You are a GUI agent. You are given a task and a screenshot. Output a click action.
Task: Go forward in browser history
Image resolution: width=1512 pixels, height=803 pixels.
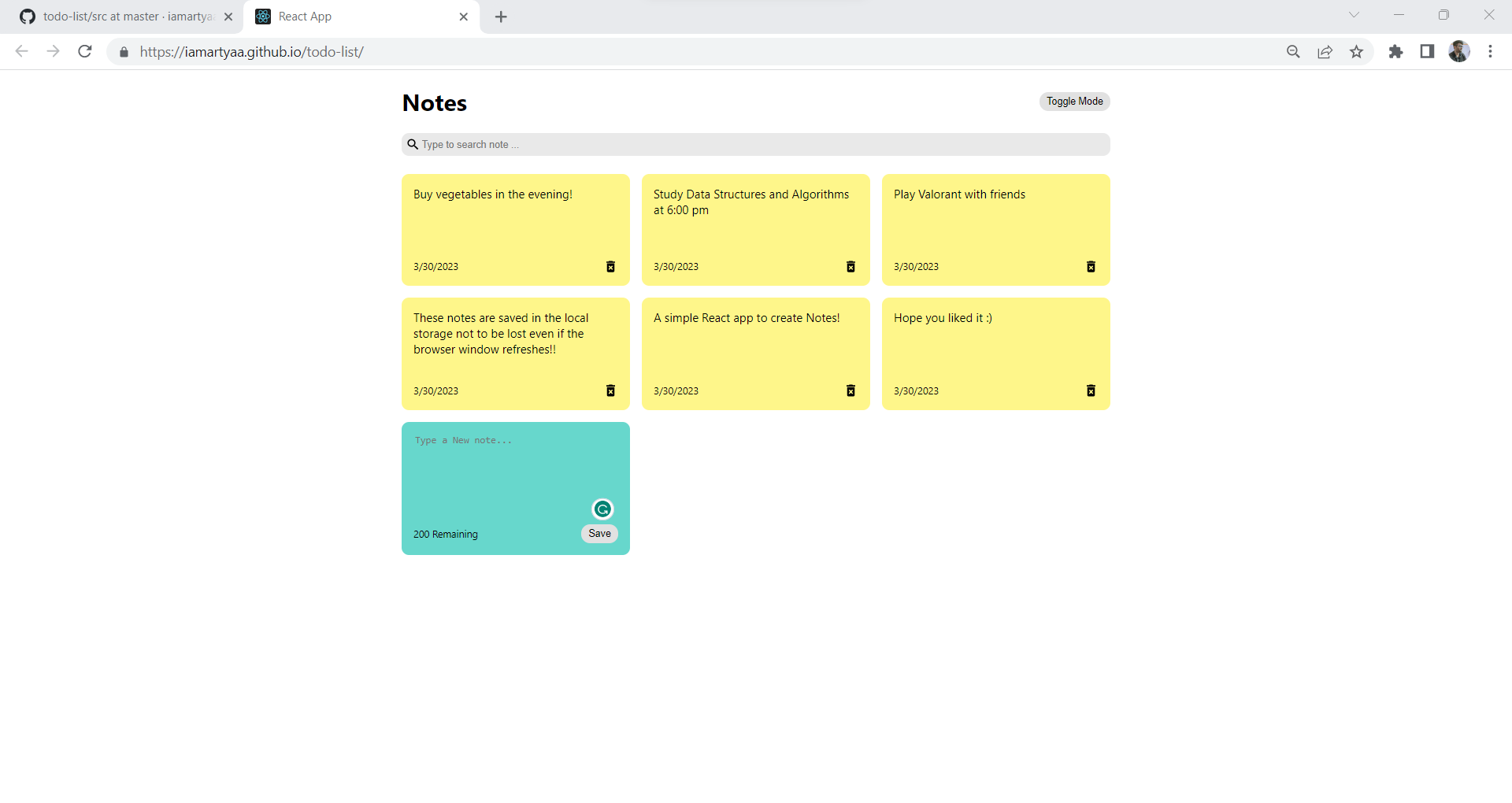point(53,51)
